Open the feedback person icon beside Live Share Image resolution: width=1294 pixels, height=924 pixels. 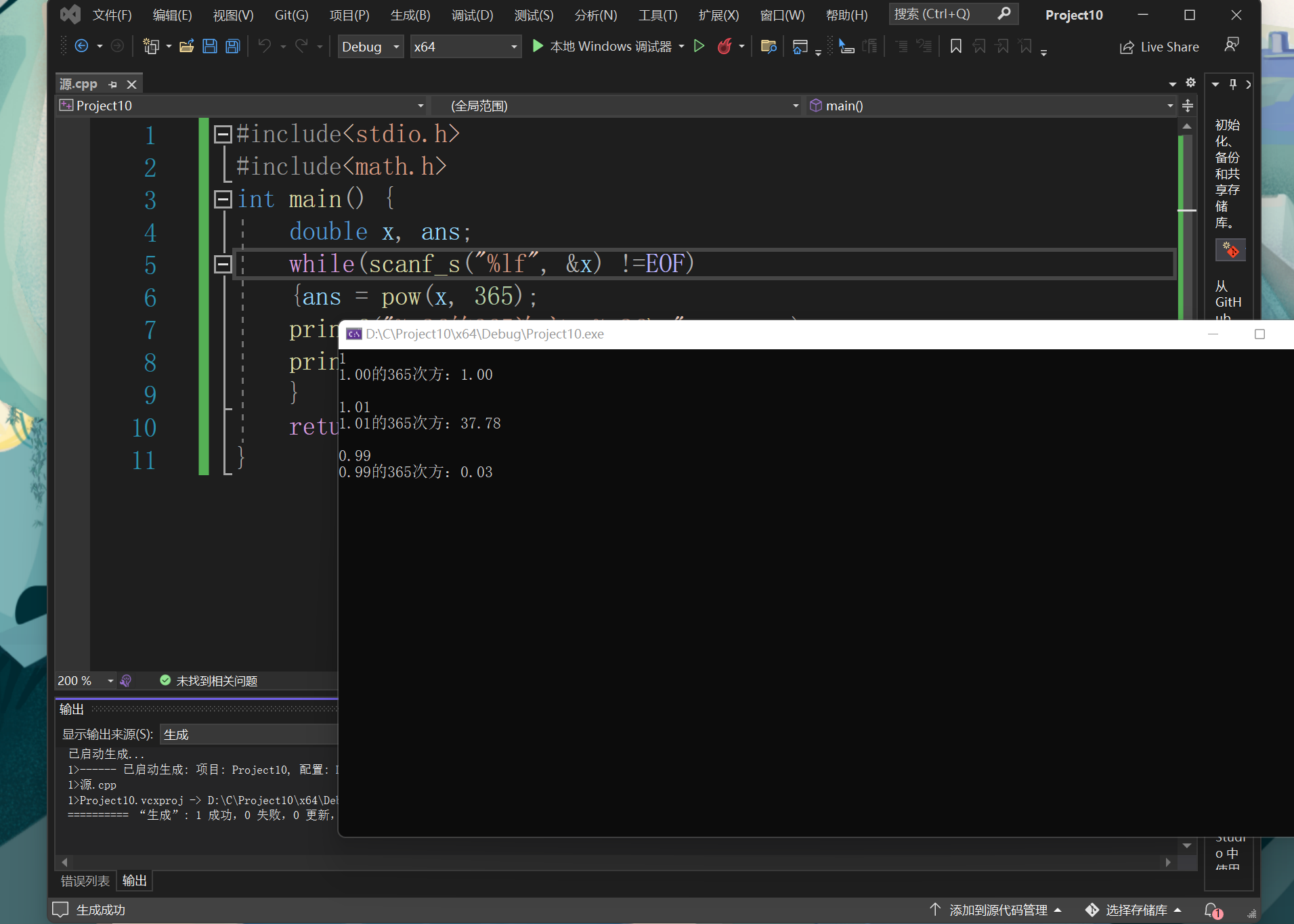(x=1232, y=45)
